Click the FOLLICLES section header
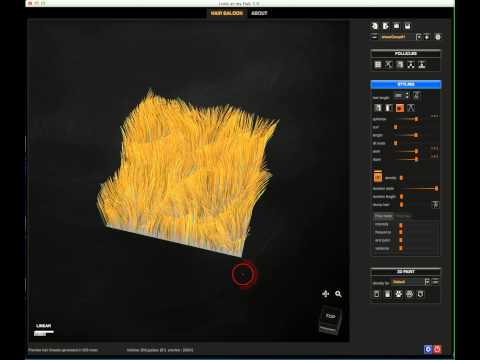The width and height of the screenshot is (480, 360). [406, 54]
